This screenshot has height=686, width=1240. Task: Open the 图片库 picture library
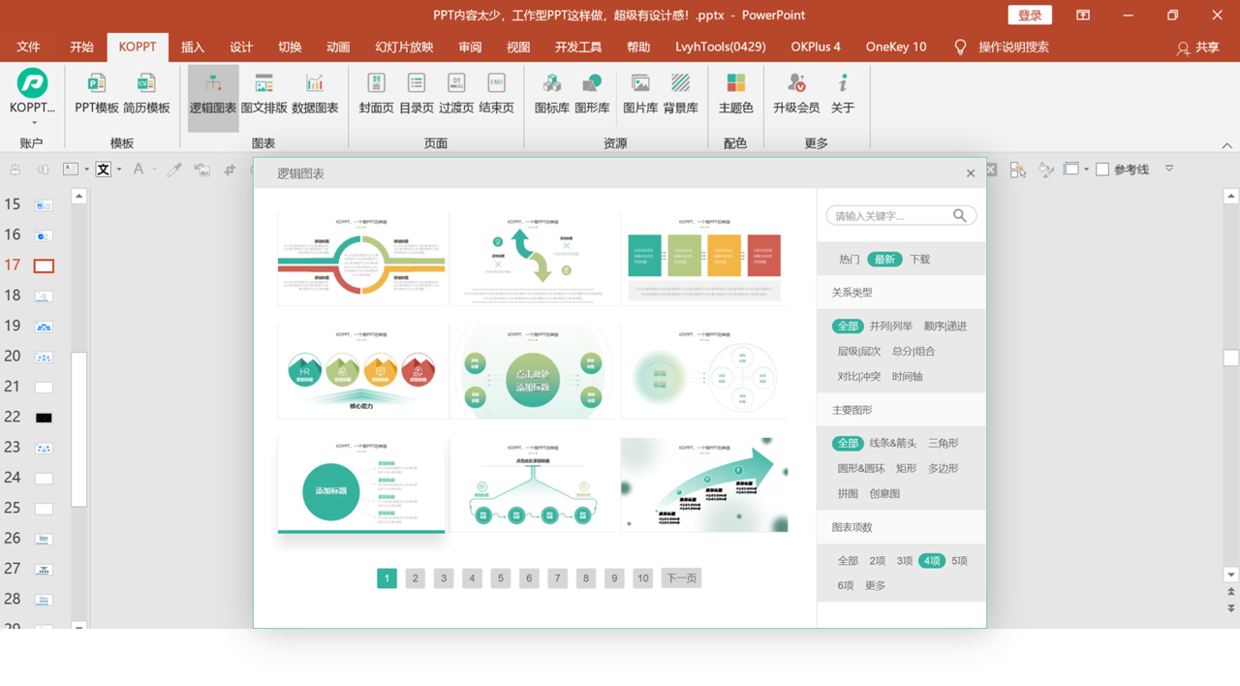click(640, 94)
